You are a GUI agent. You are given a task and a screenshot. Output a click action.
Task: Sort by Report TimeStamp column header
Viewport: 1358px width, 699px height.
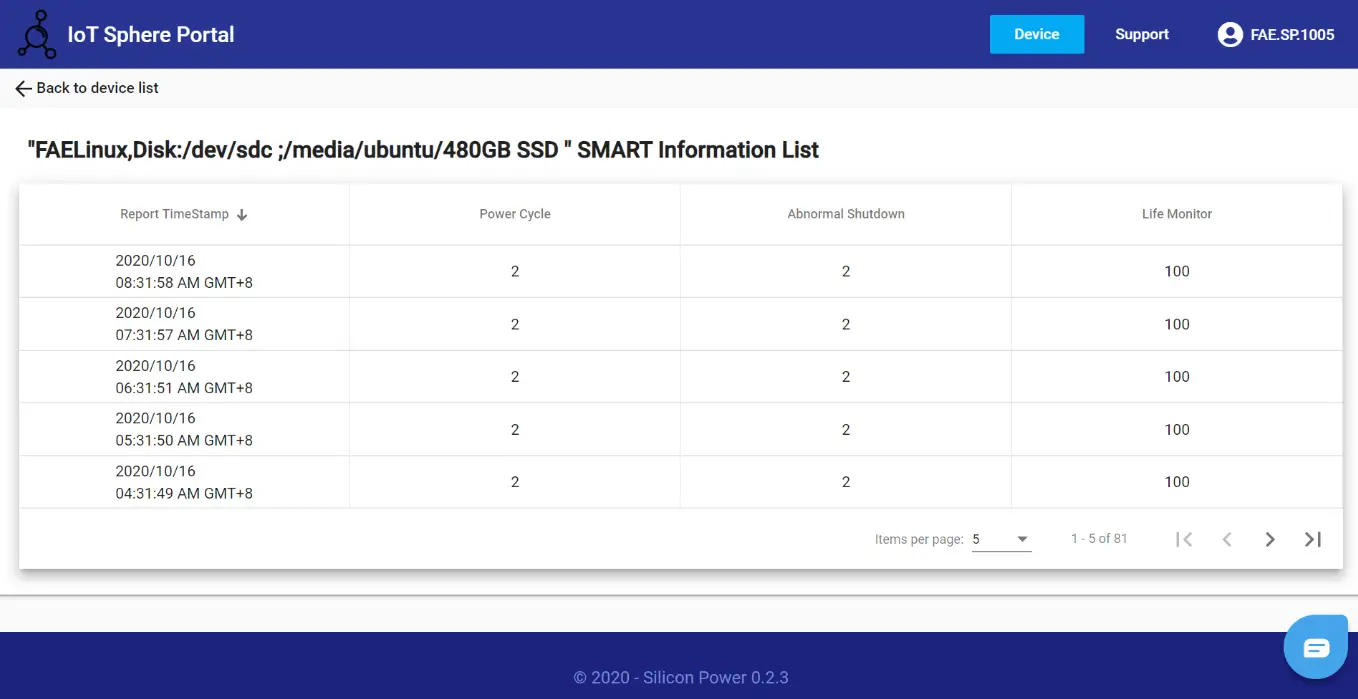(174, 214)
